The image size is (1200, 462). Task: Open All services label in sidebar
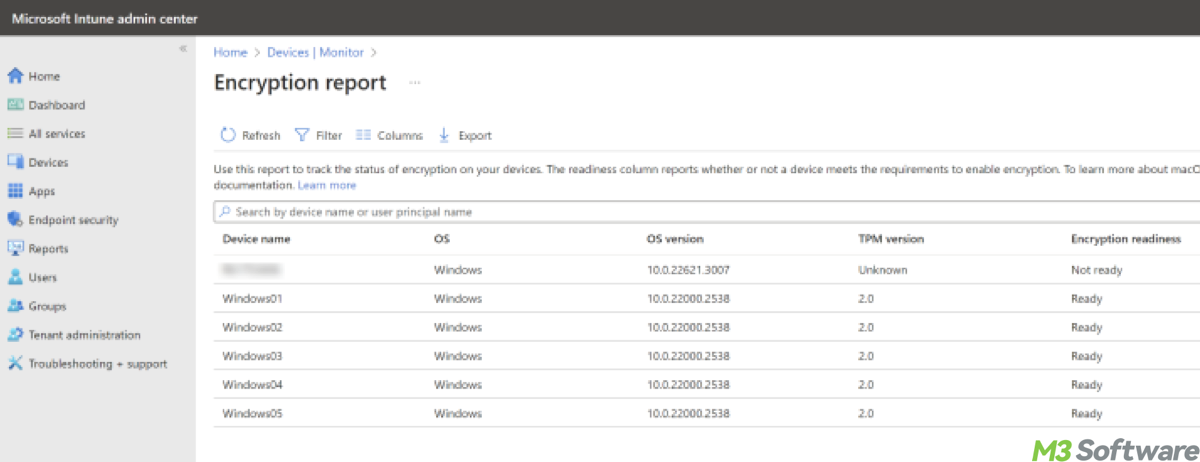pyautogui.click(x=57, y=134)
